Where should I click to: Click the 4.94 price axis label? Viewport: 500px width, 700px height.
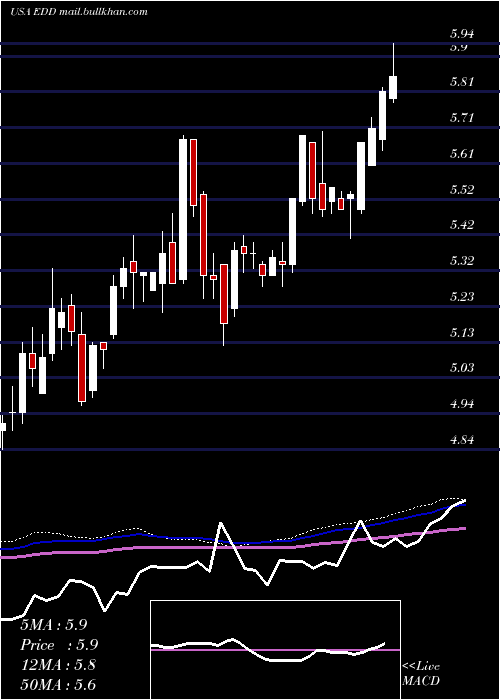pos(462,404)
